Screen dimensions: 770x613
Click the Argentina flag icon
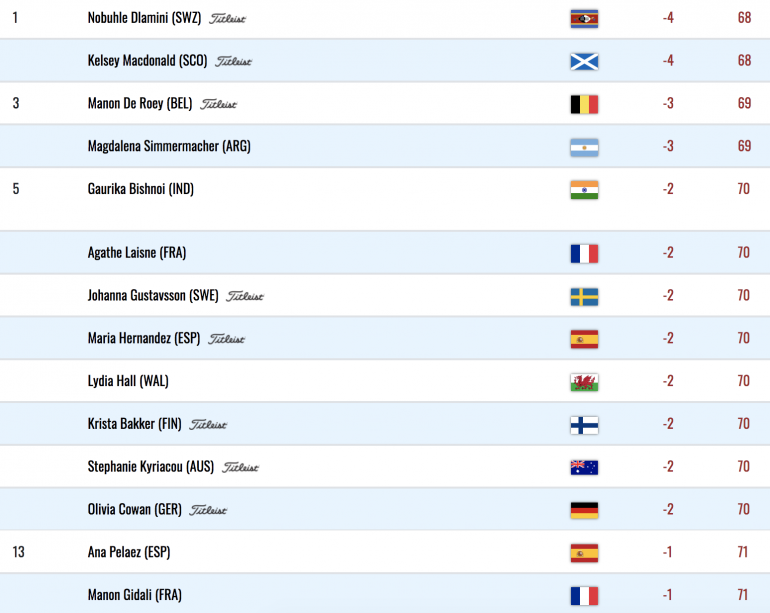click(584, 147)
